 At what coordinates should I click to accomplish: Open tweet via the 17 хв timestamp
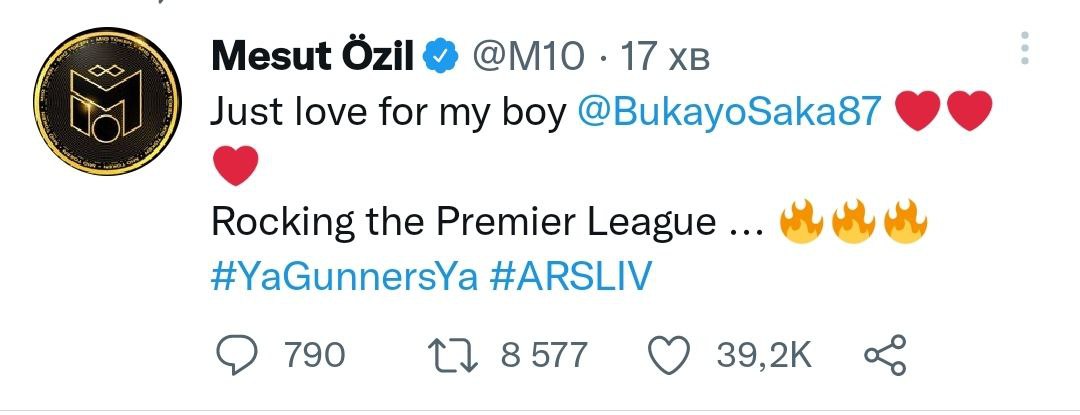tap(664, 59)
